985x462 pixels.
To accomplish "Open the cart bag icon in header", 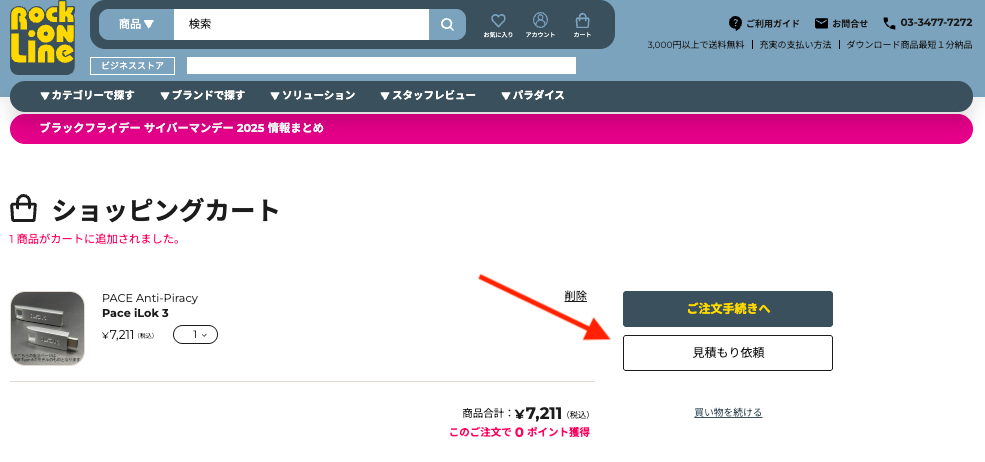I will [582, 22].
